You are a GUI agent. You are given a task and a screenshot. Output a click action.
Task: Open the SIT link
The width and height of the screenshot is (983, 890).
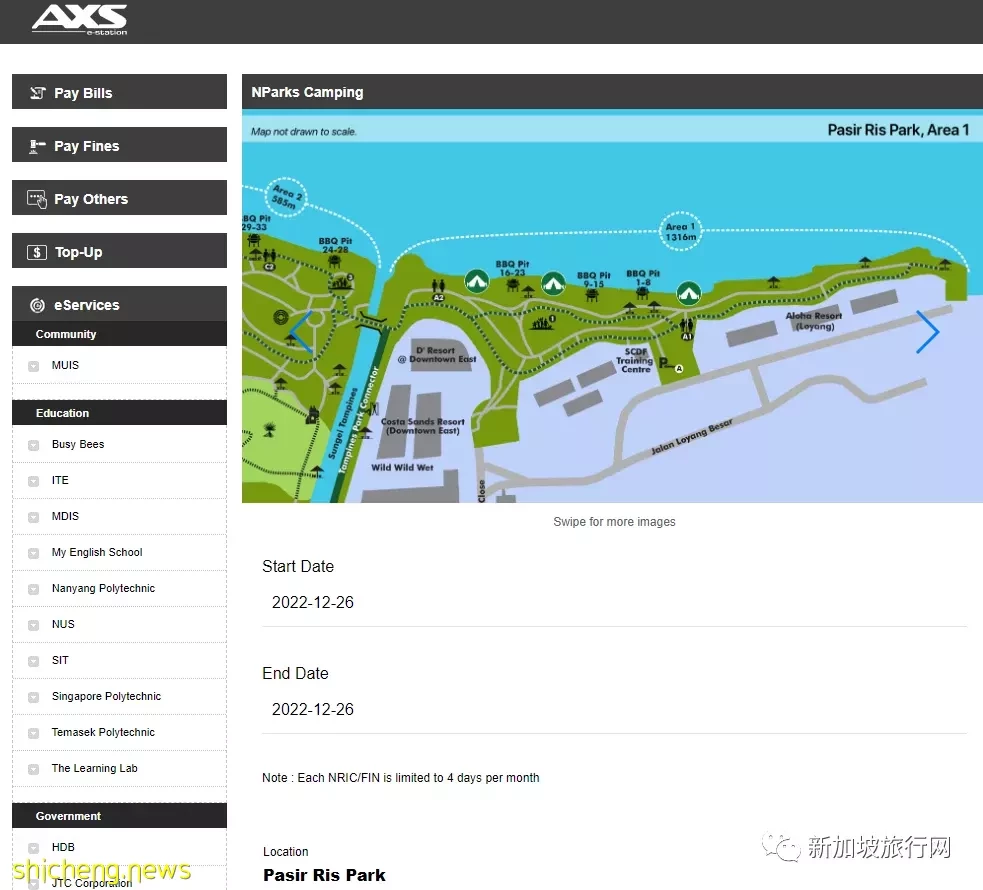[x=60, y=660]
